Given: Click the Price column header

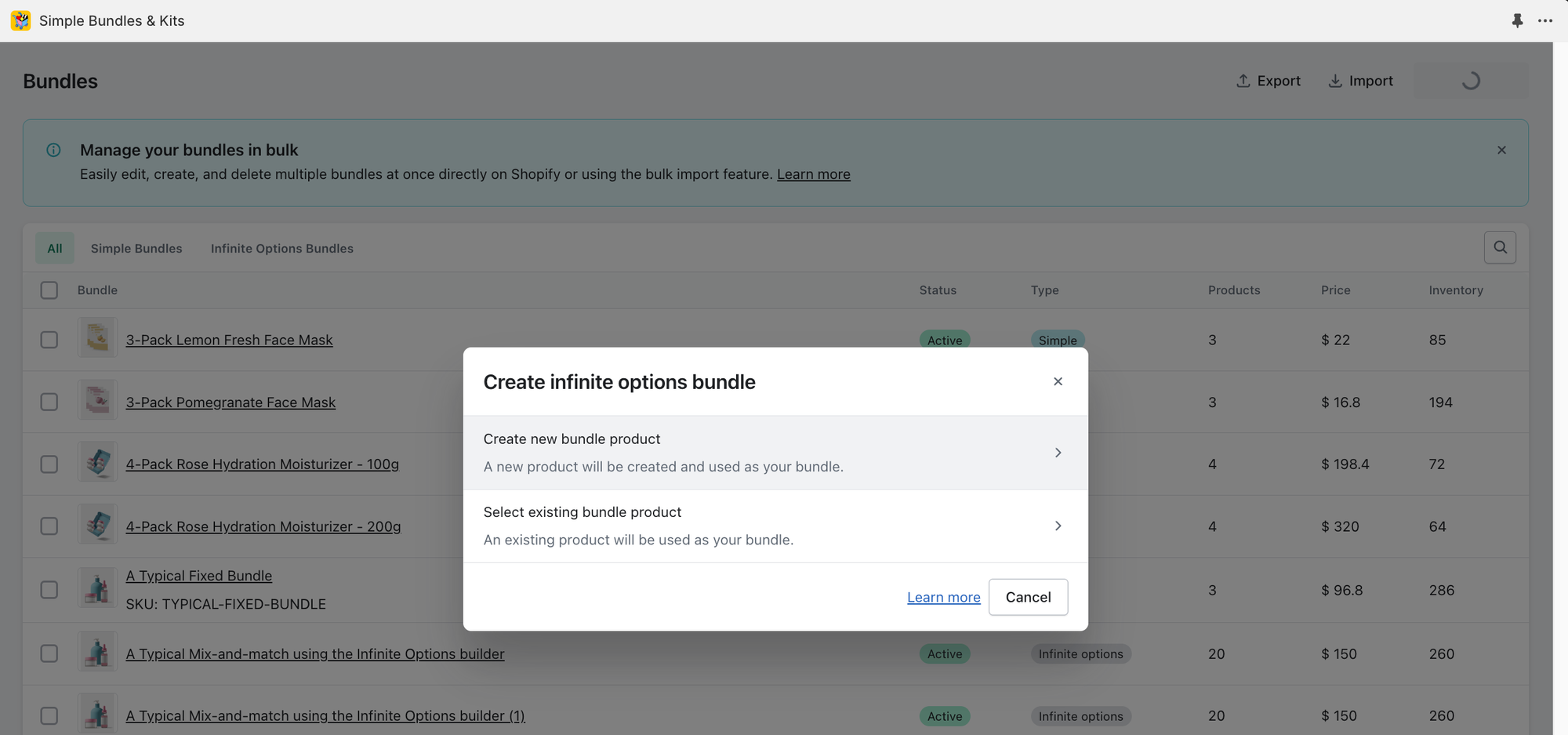Looking at the screenshot, I should click(1335, 290).
